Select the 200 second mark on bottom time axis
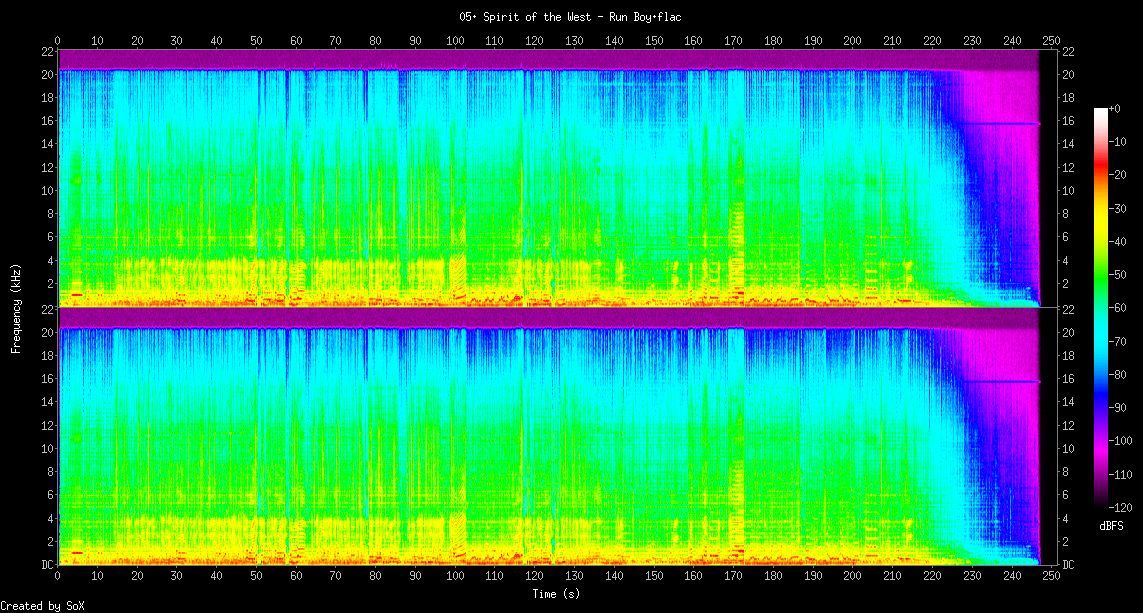This screenshot has height=613, width=1143. pyautogui.click(x=852, y=577)
